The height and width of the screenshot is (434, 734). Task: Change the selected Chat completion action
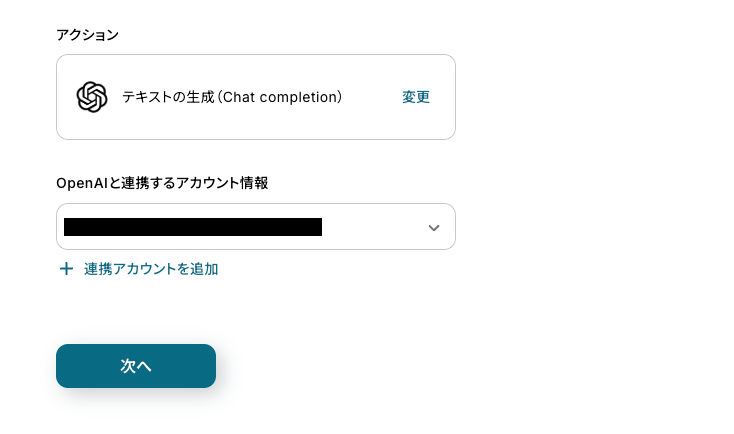click(416, 97)
